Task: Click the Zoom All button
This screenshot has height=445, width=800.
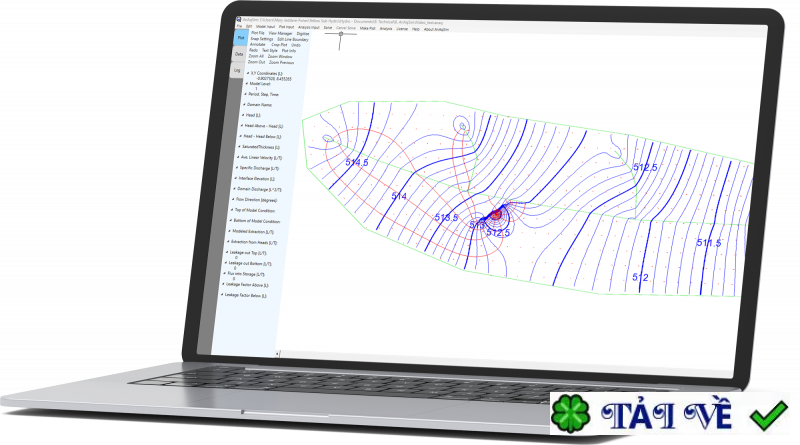Action: pos(256,57)
